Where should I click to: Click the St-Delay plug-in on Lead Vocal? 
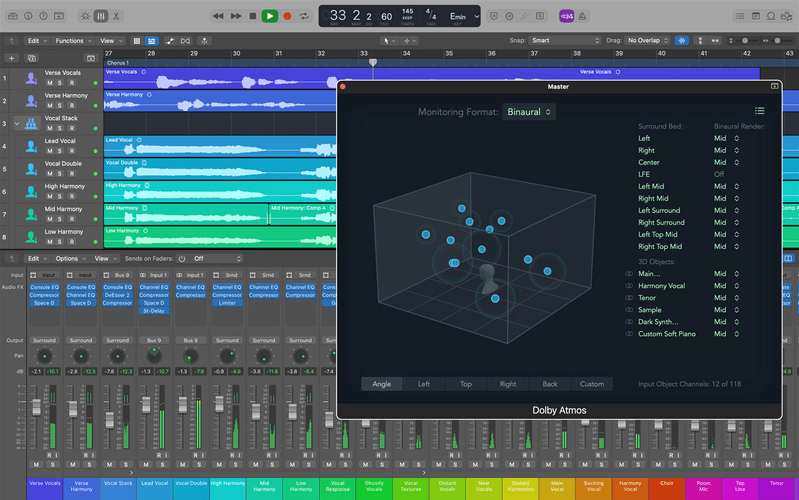[x=154, y=311]
